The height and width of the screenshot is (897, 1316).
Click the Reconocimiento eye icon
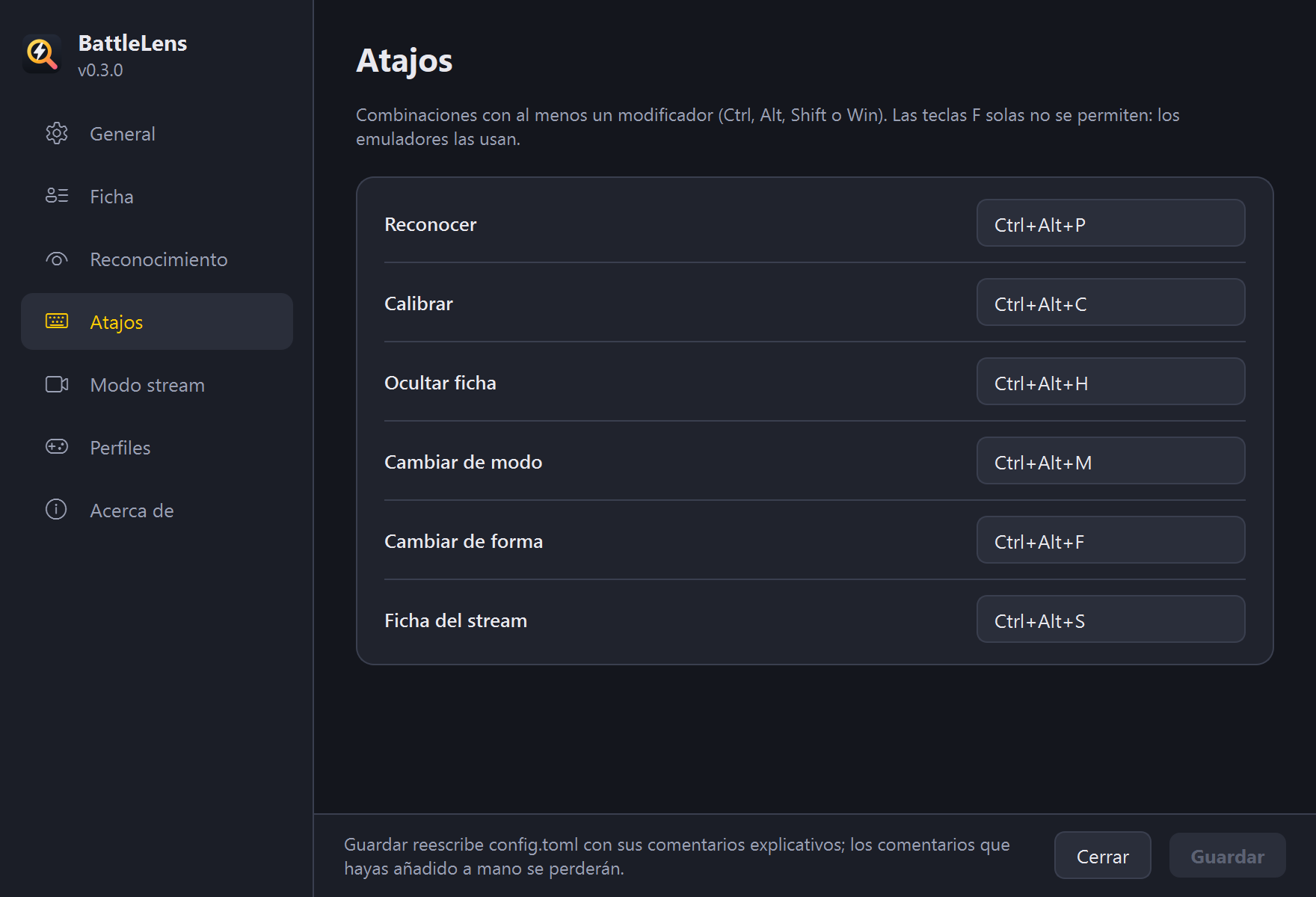point(57,259)
